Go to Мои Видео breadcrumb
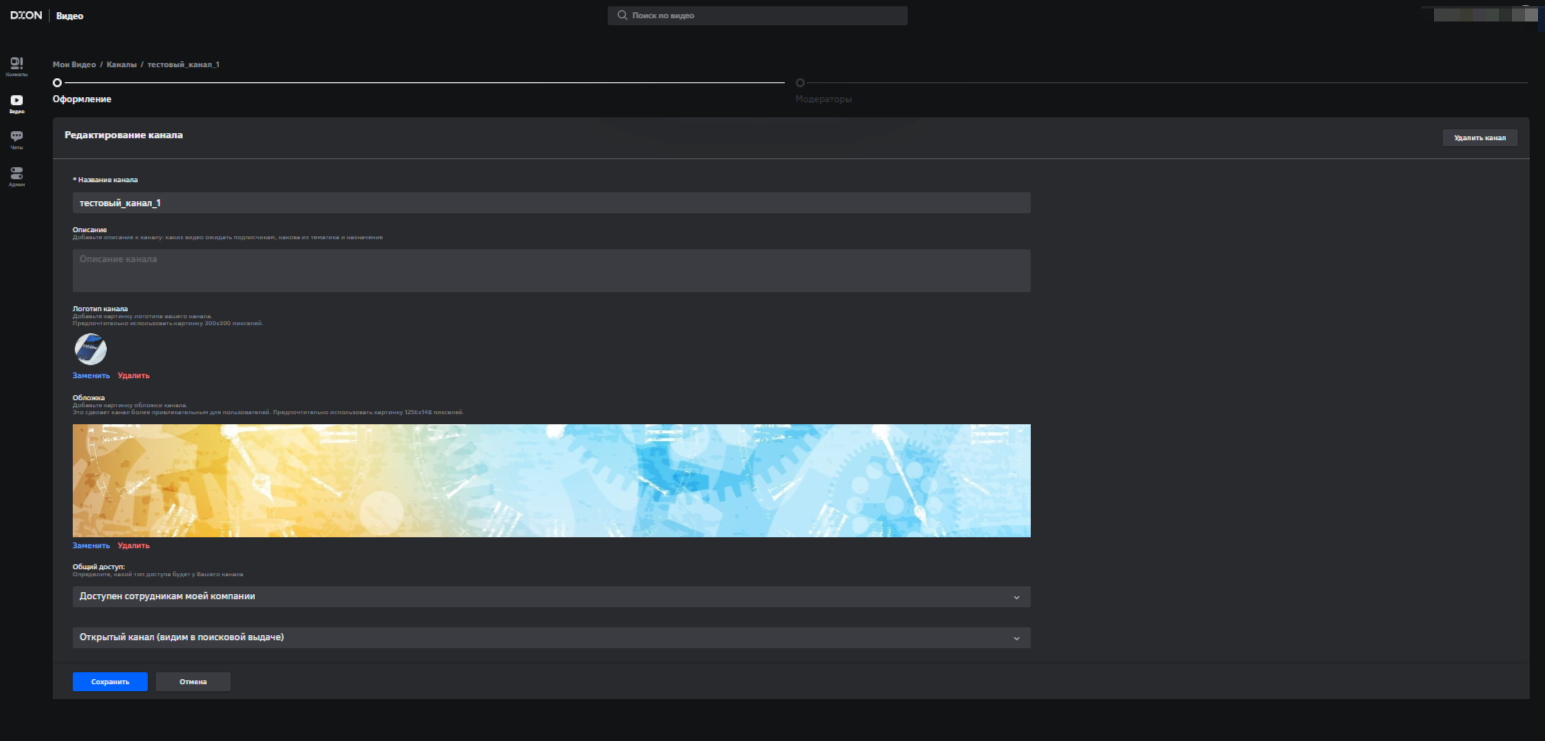The width and height of the screenshot is (1545, 741). 74,64
